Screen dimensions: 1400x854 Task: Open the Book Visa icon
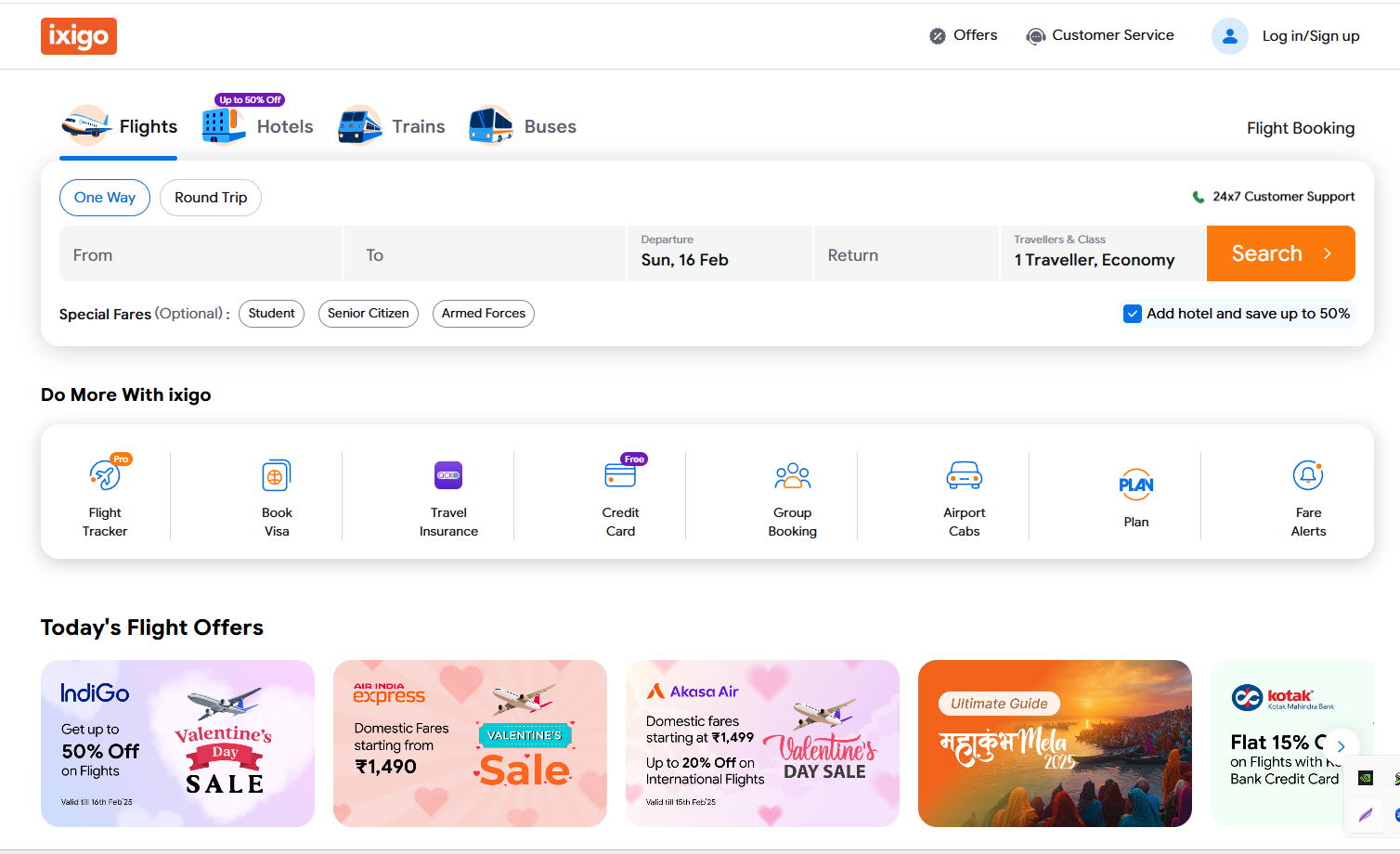[277, 476]
